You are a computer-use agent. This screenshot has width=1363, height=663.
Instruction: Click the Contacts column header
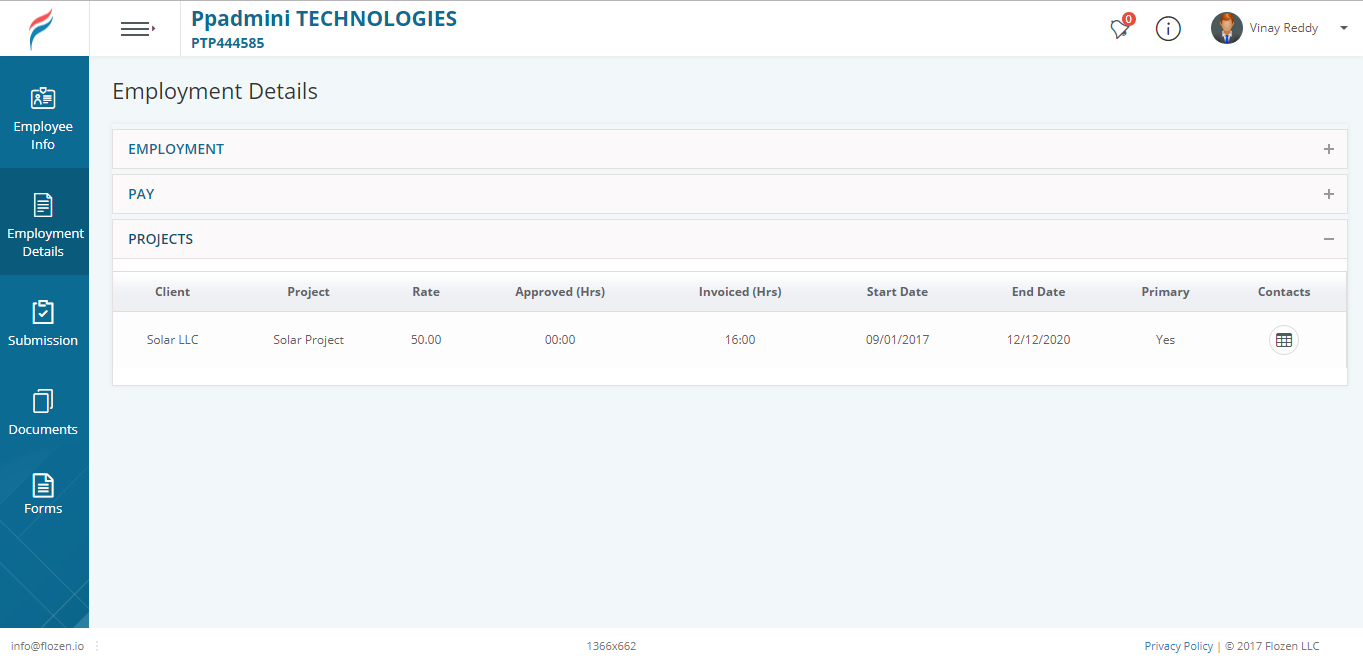click(x=1284, y=292)
